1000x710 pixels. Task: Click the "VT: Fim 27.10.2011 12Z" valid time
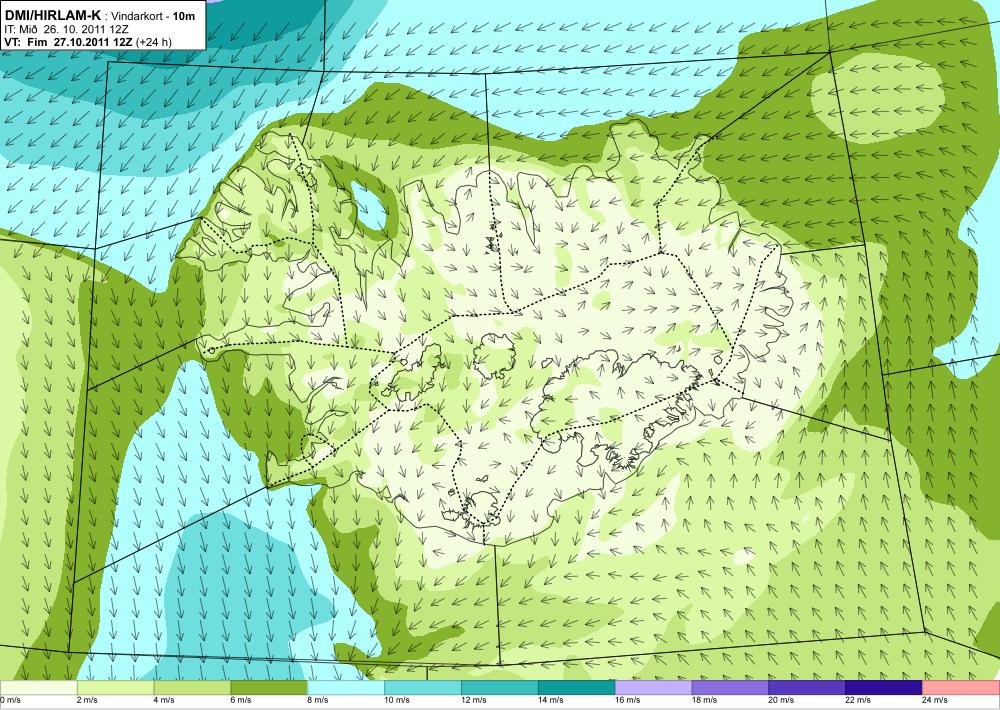click(68, 42)
